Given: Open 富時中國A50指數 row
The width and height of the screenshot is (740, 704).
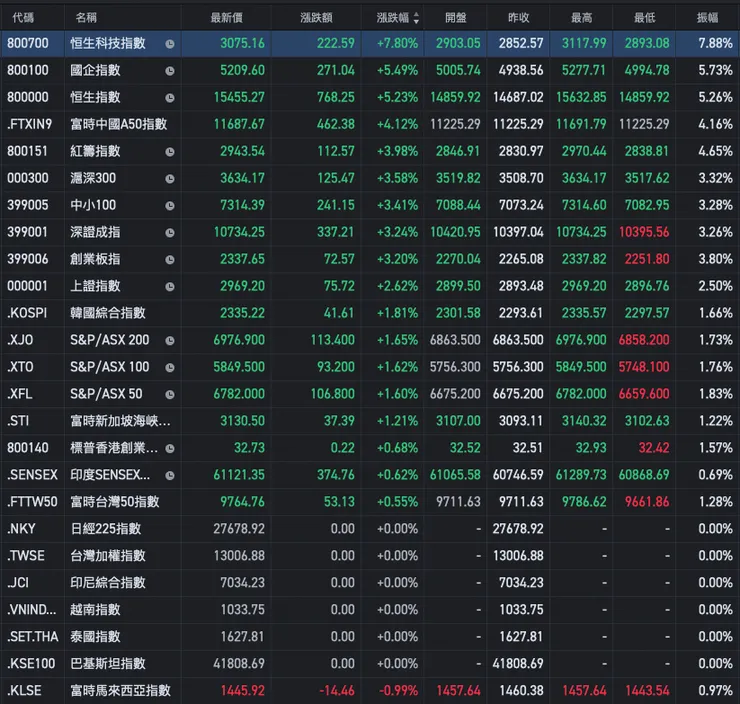Looking at the screenshot, I should coord(370,124).
